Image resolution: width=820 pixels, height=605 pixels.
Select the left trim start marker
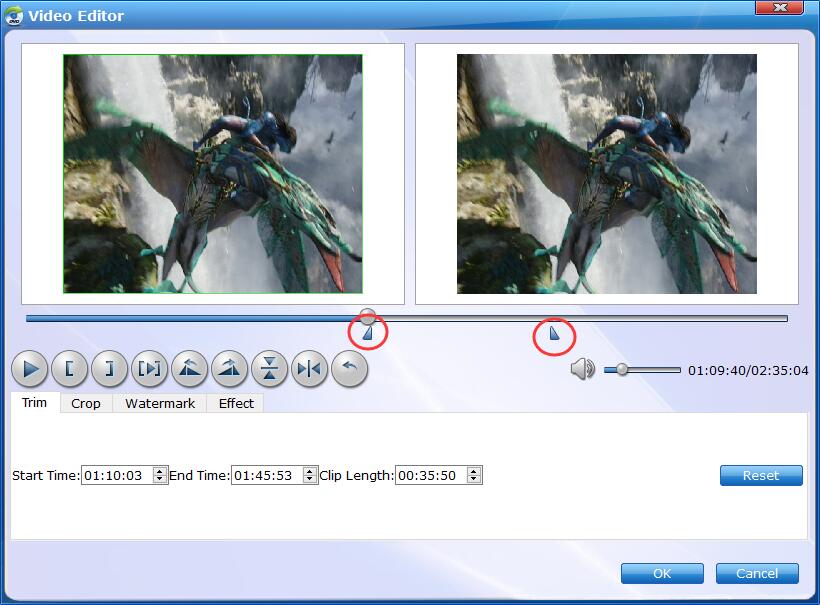[x=368, y=333]
